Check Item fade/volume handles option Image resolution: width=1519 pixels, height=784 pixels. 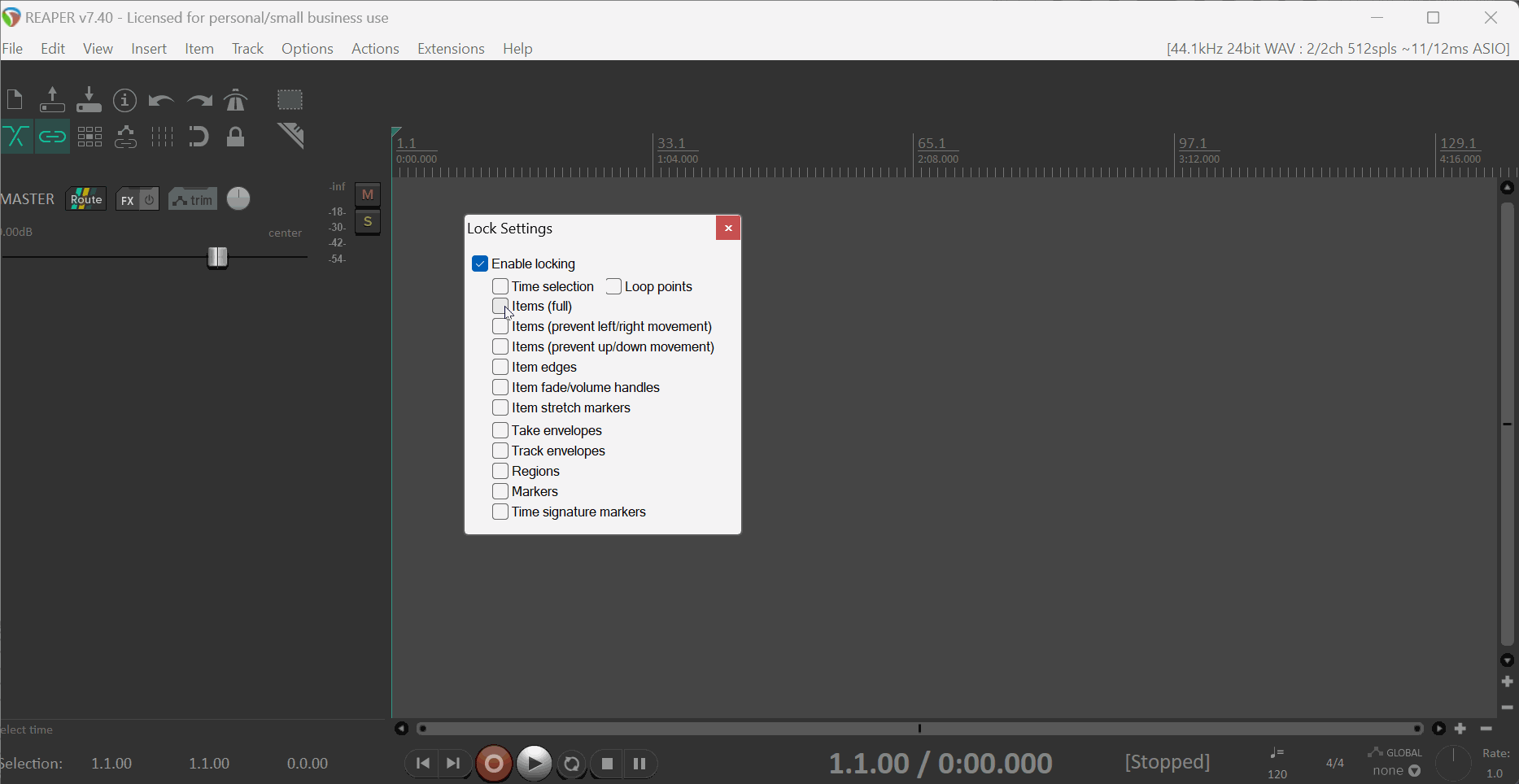500,388
